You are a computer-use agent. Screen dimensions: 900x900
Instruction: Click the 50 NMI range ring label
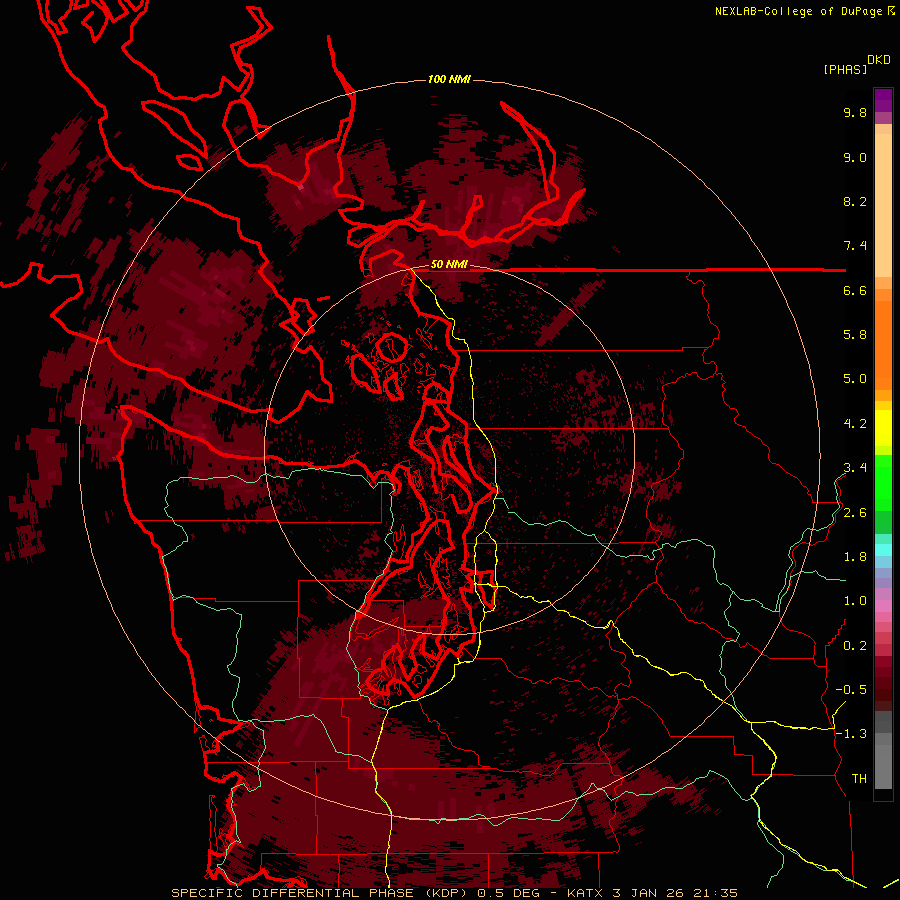click(x=449, y=265)
